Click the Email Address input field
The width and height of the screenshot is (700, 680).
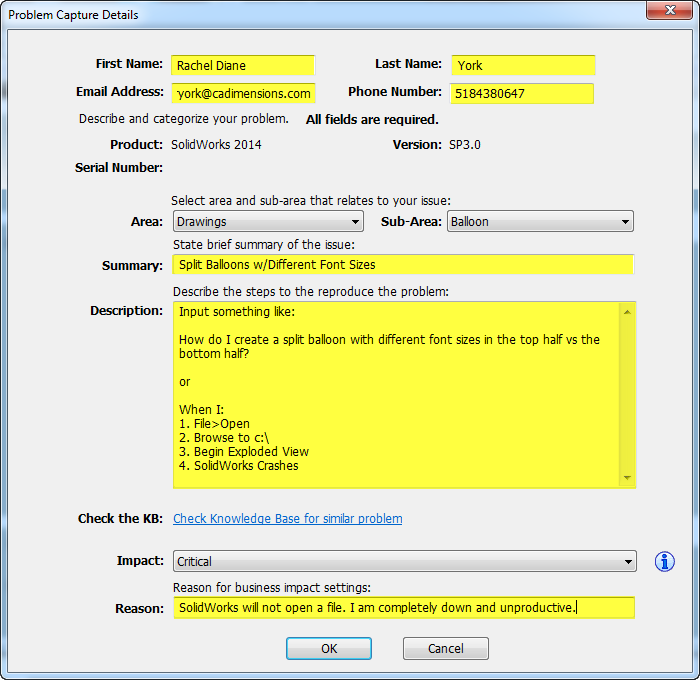point(243,93)
